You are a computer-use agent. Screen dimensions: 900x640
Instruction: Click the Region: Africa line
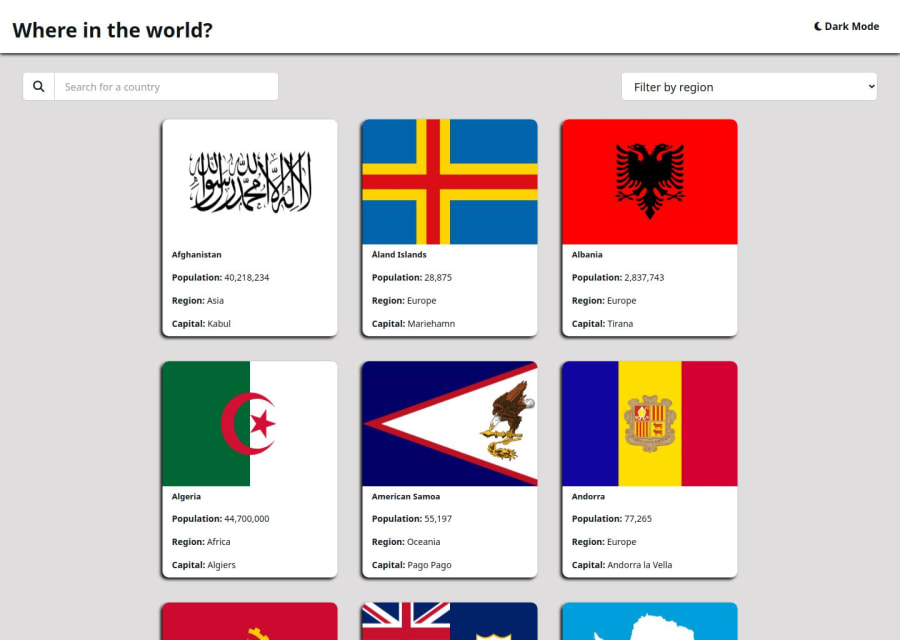201,542
